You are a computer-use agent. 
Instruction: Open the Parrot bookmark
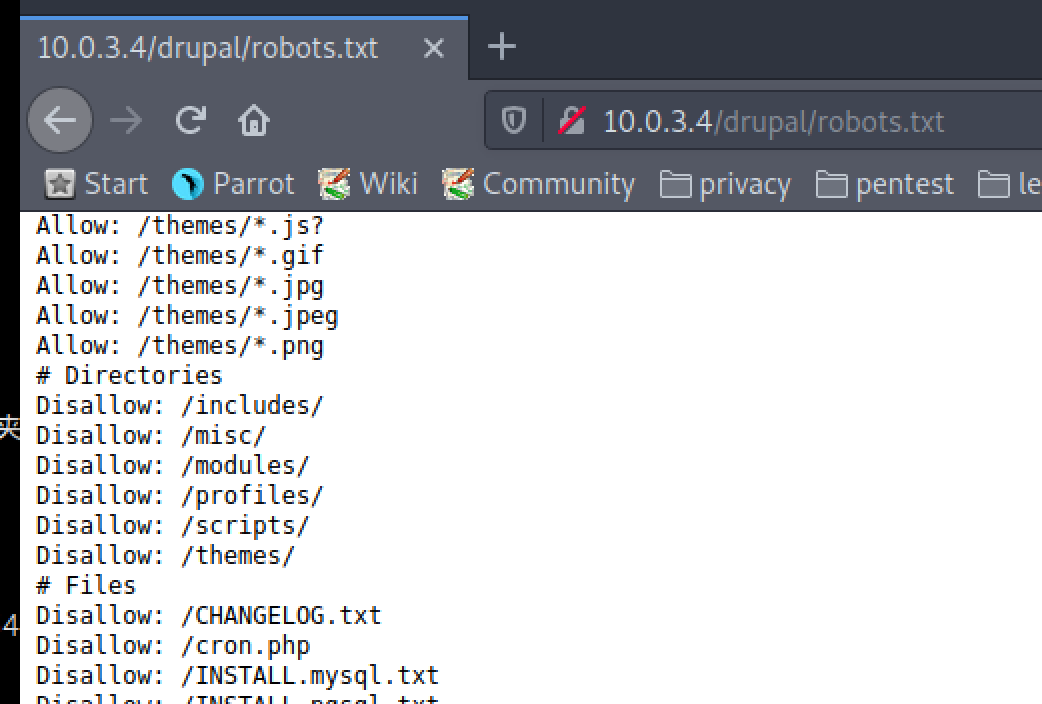[x=233, y=184]
